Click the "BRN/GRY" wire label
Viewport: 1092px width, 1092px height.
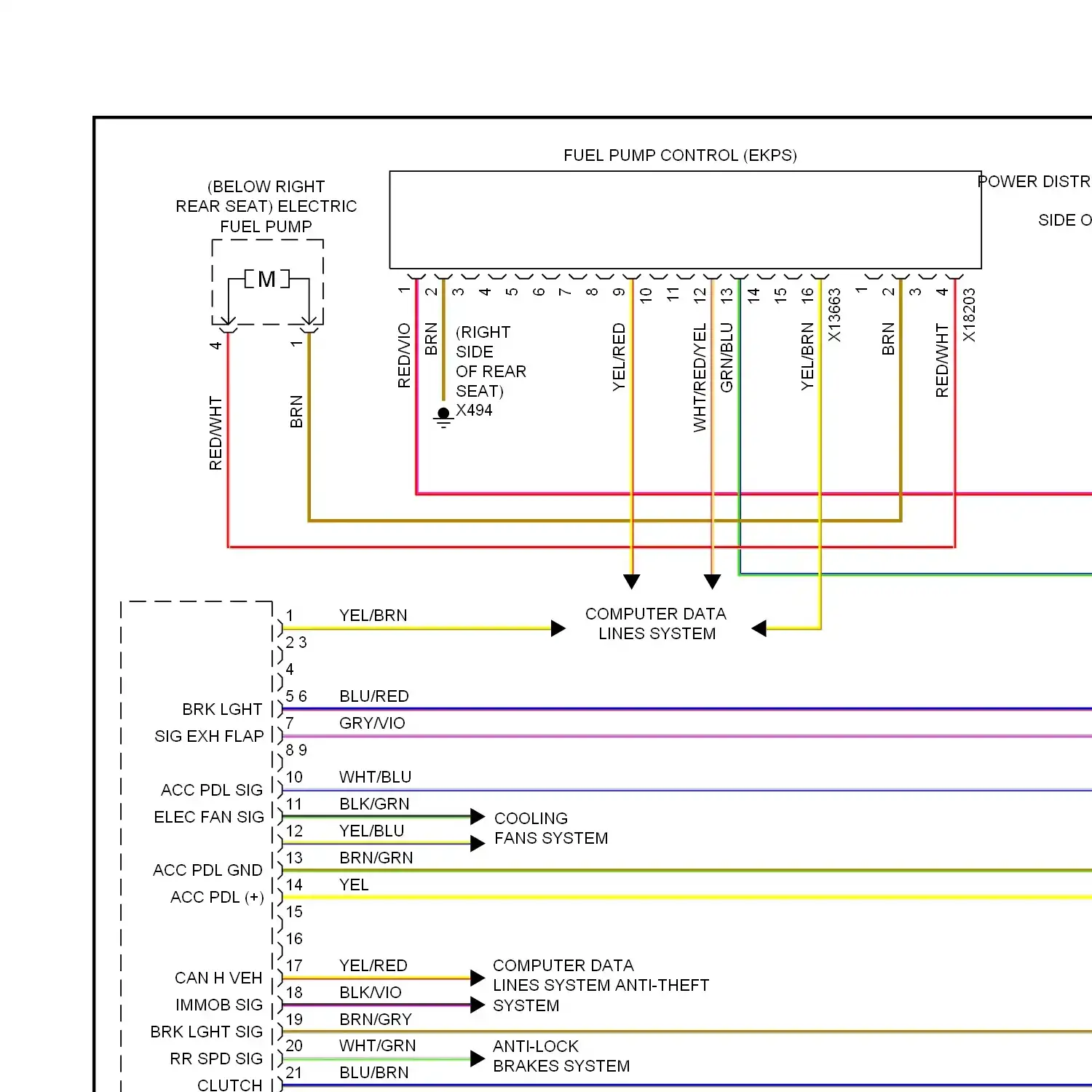coord(376,1019)
